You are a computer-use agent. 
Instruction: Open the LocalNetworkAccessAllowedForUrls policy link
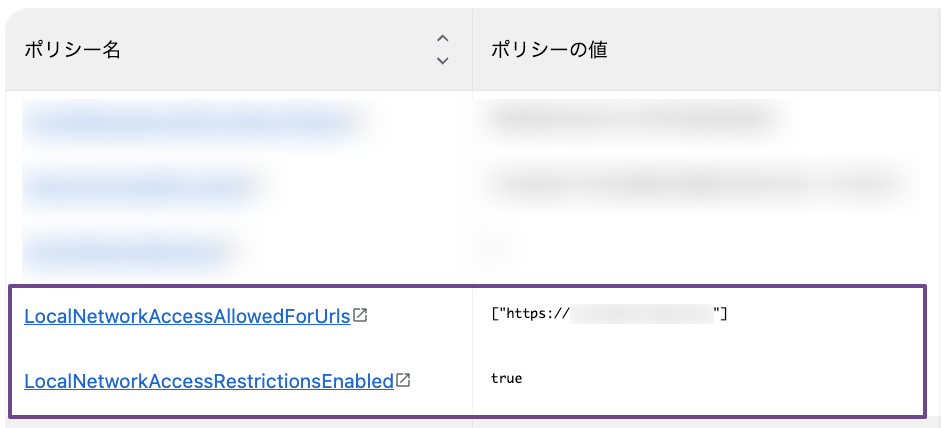click(x=187, y=316)
